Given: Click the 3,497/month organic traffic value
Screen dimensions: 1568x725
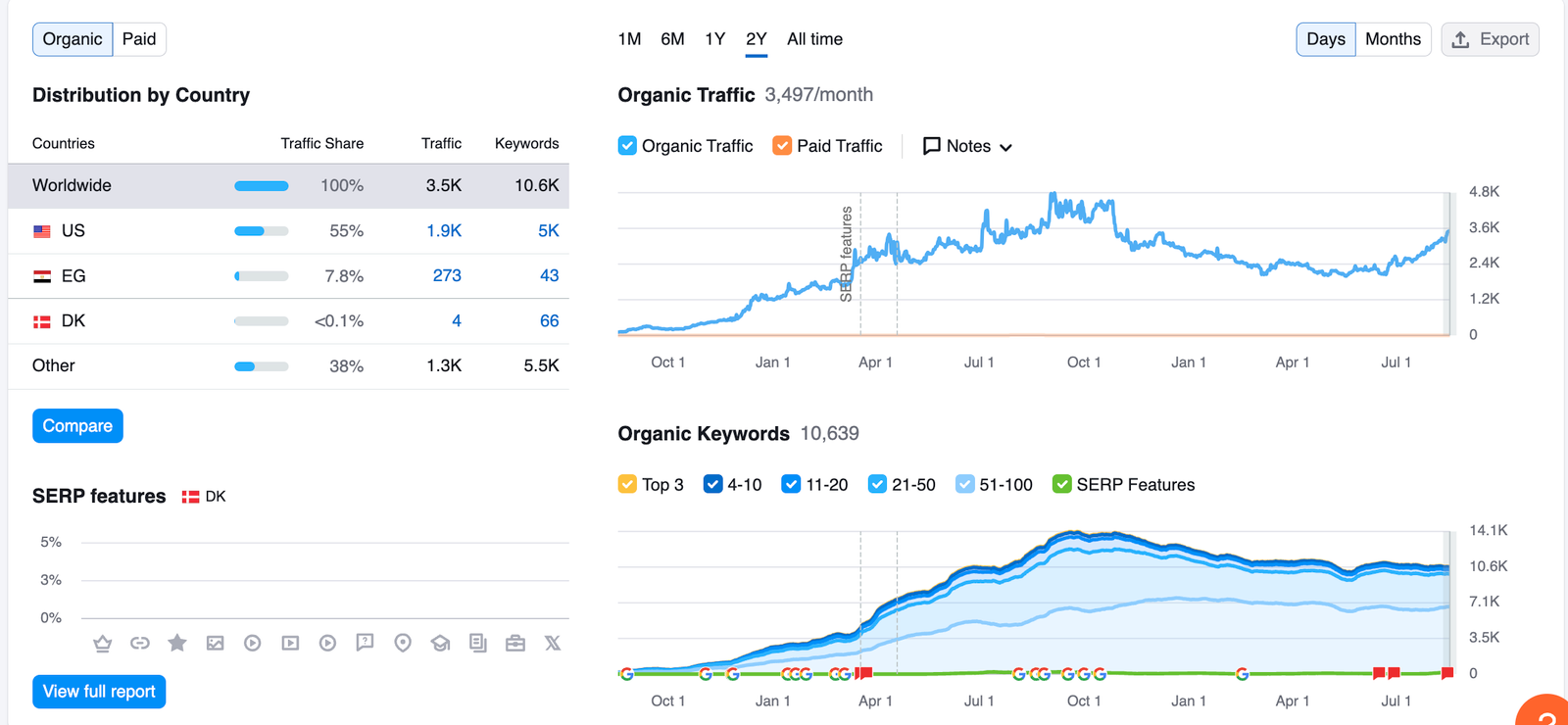Looking at the screenshot, I should (819, 95).
